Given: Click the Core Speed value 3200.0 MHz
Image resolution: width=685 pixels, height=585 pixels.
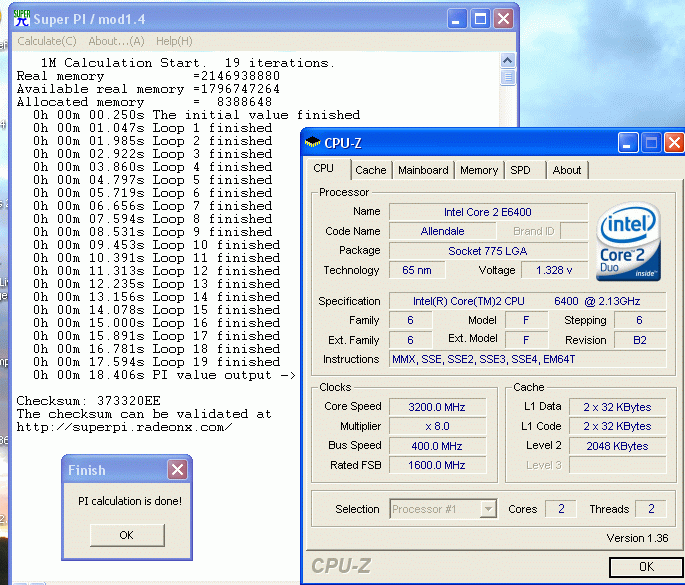Looking at the screenshot, I should 437,407.
